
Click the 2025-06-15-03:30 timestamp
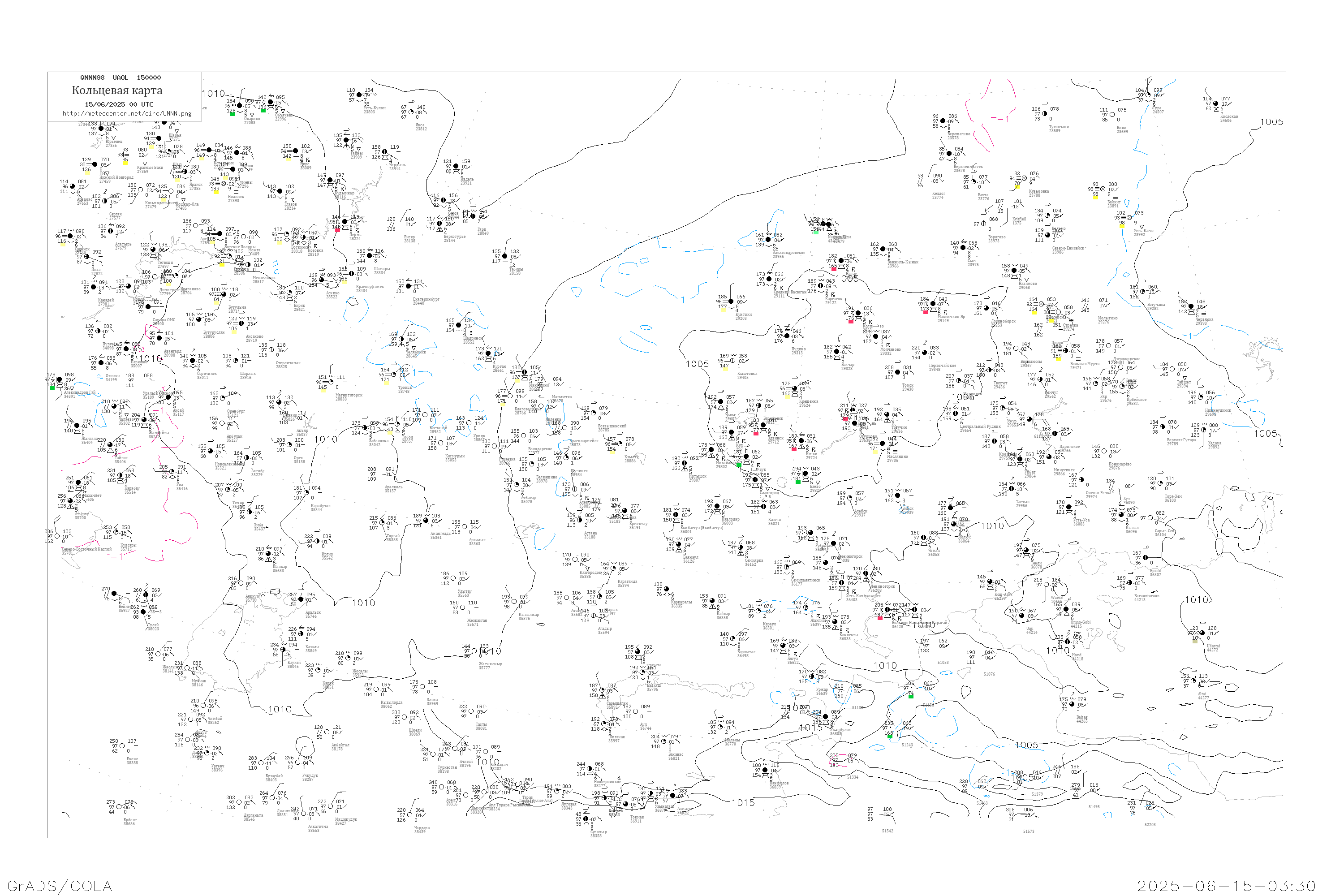[1226, 886]
